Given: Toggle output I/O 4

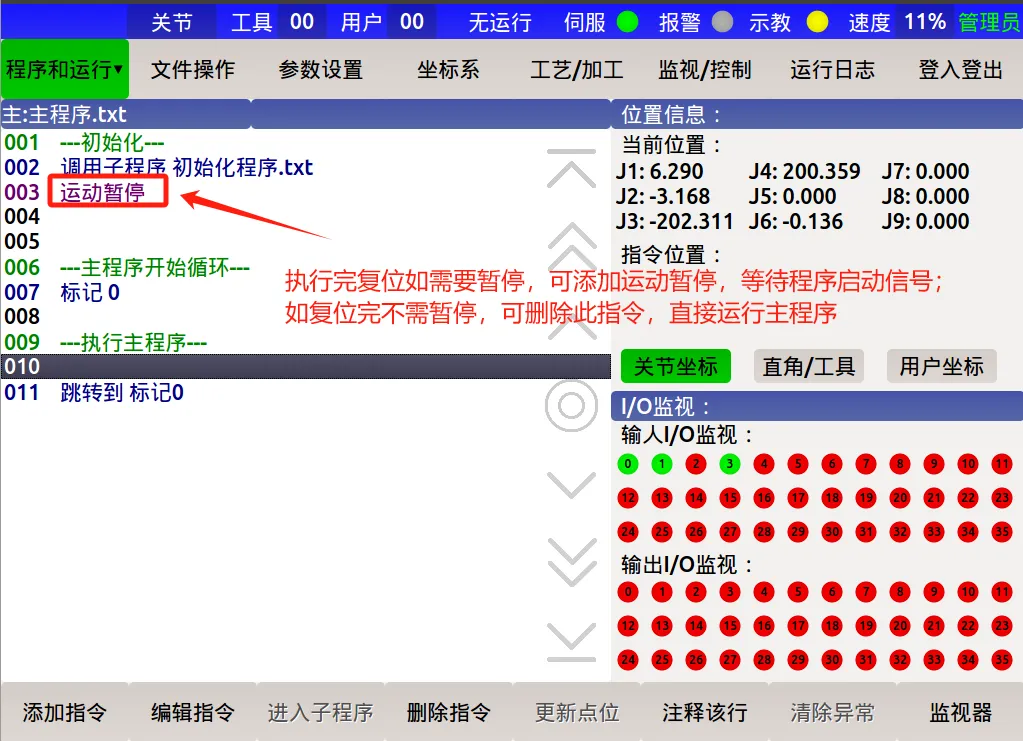Looking at the screenshot, I should point(764,592).
